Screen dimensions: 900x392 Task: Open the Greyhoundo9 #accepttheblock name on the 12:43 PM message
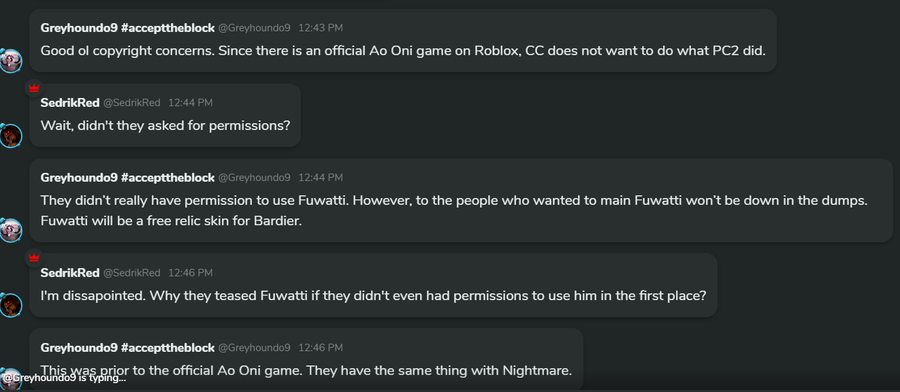coord(127,28)
